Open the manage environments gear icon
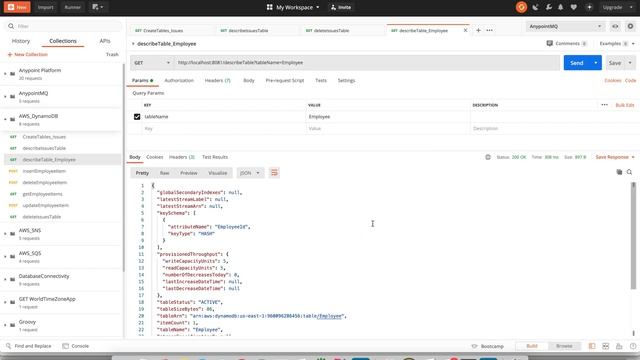The image size is (640, 360). tap(631, 27)
